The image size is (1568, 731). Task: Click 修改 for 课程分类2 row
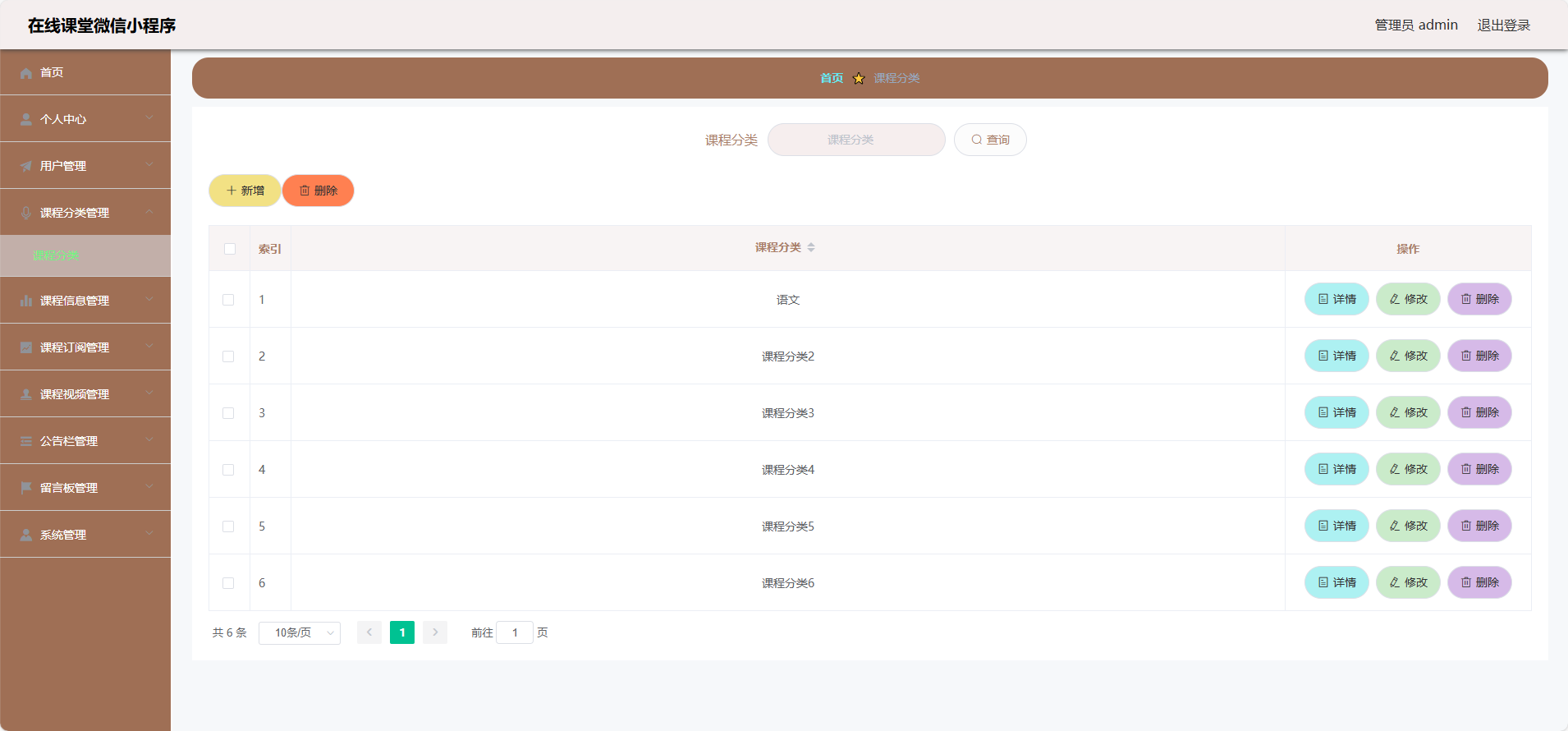pos(1408,356)
